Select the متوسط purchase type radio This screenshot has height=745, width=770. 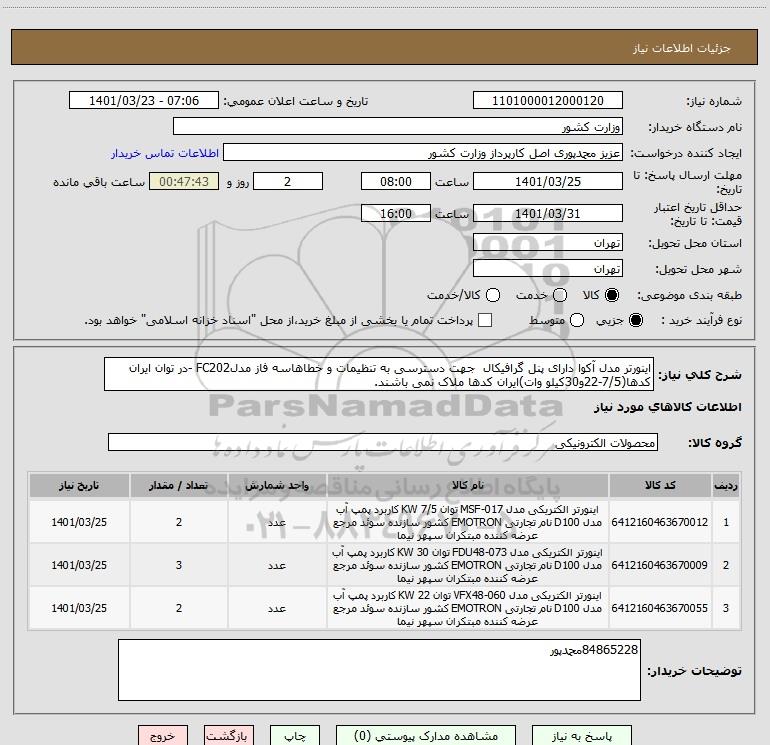(x=577, y=320)
